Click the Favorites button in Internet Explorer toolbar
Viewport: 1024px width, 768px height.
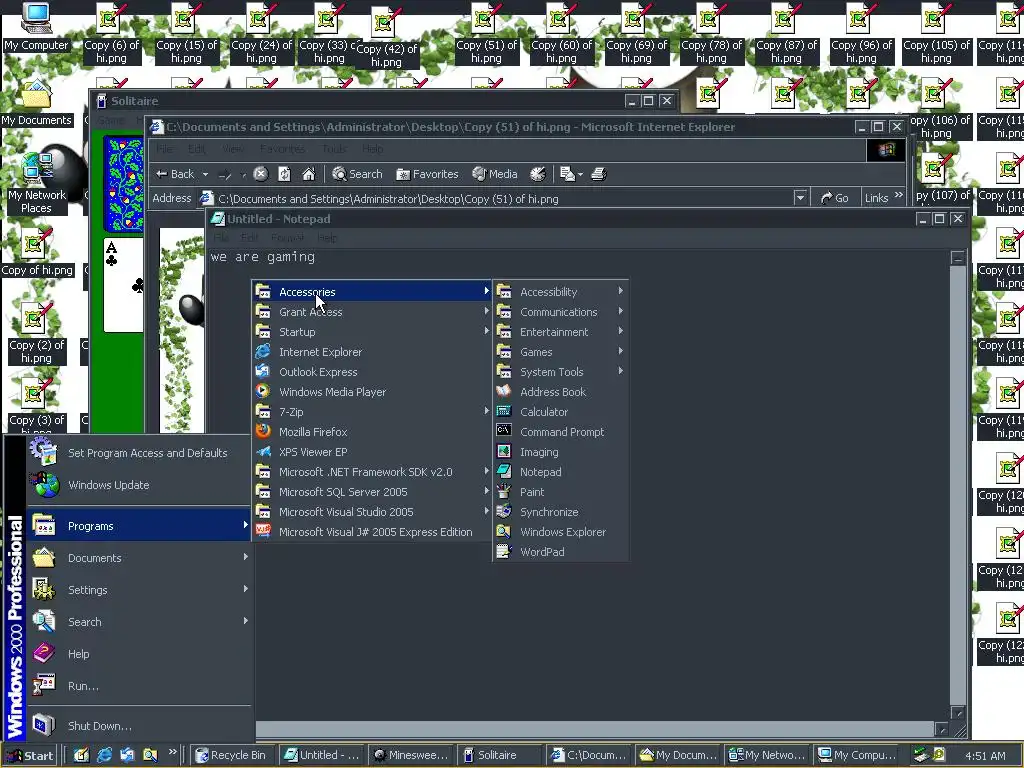(427, 174)
